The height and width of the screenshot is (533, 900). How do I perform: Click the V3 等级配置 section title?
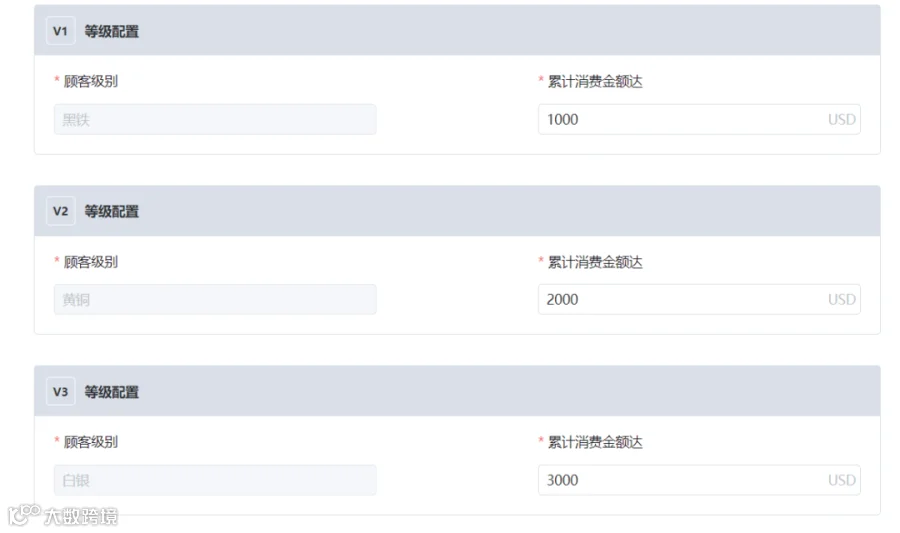coord(112,392)
